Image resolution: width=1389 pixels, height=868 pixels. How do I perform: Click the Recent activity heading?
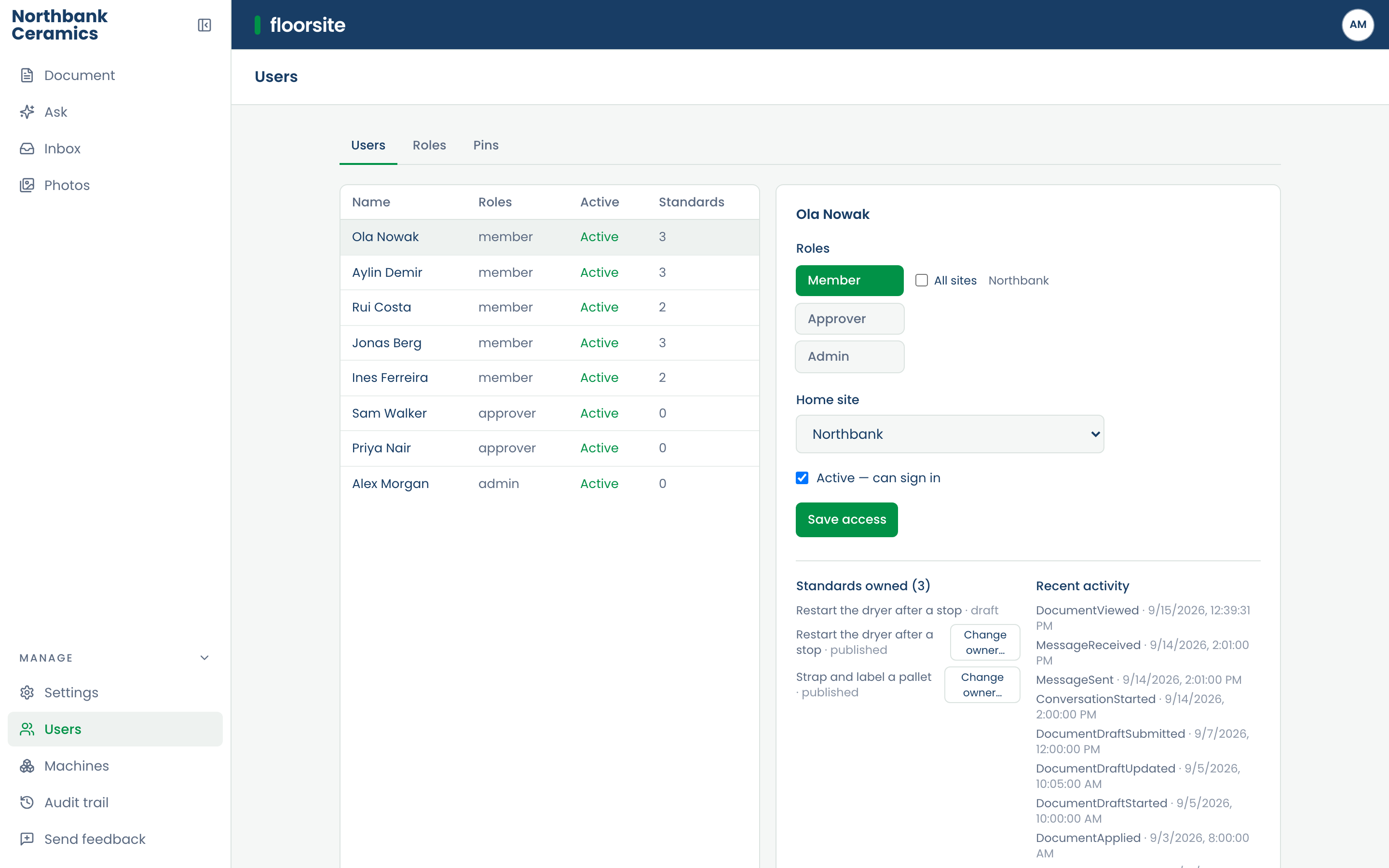point(1082,585)
